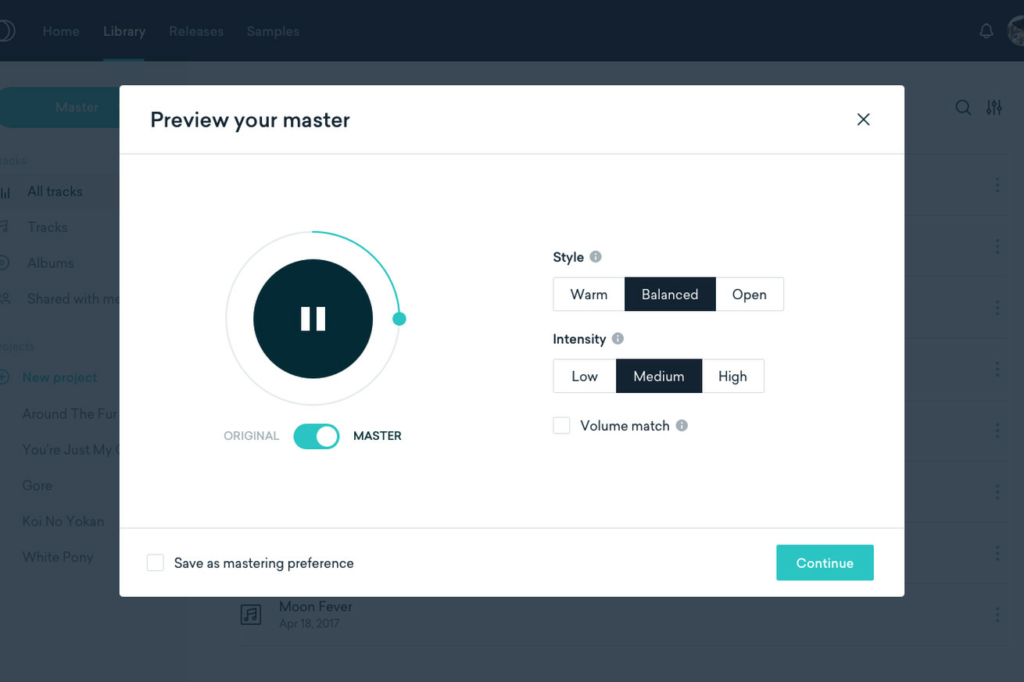Click the Moon Fever track title
The image size is (1024, 682).
[315, 606]
